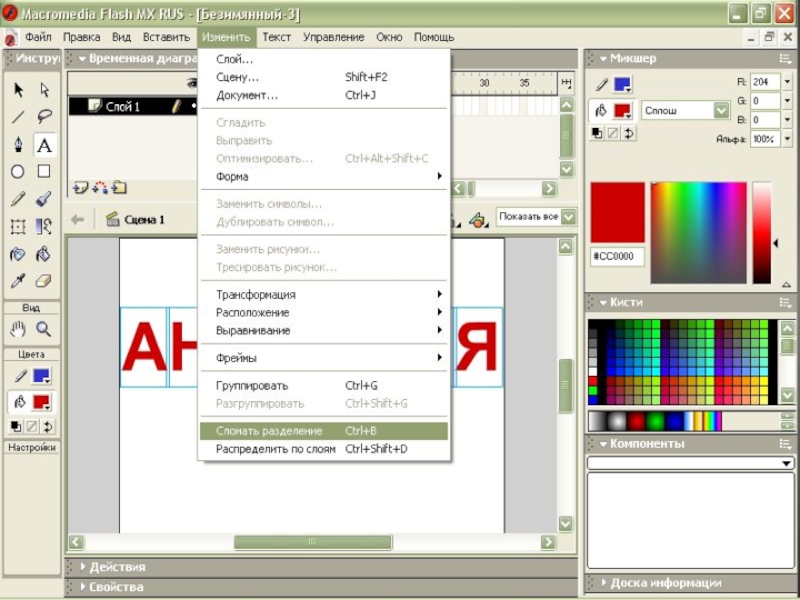Screen dimensions: 800x600
Task: Open the Файл menu
Action: [38, 37]
